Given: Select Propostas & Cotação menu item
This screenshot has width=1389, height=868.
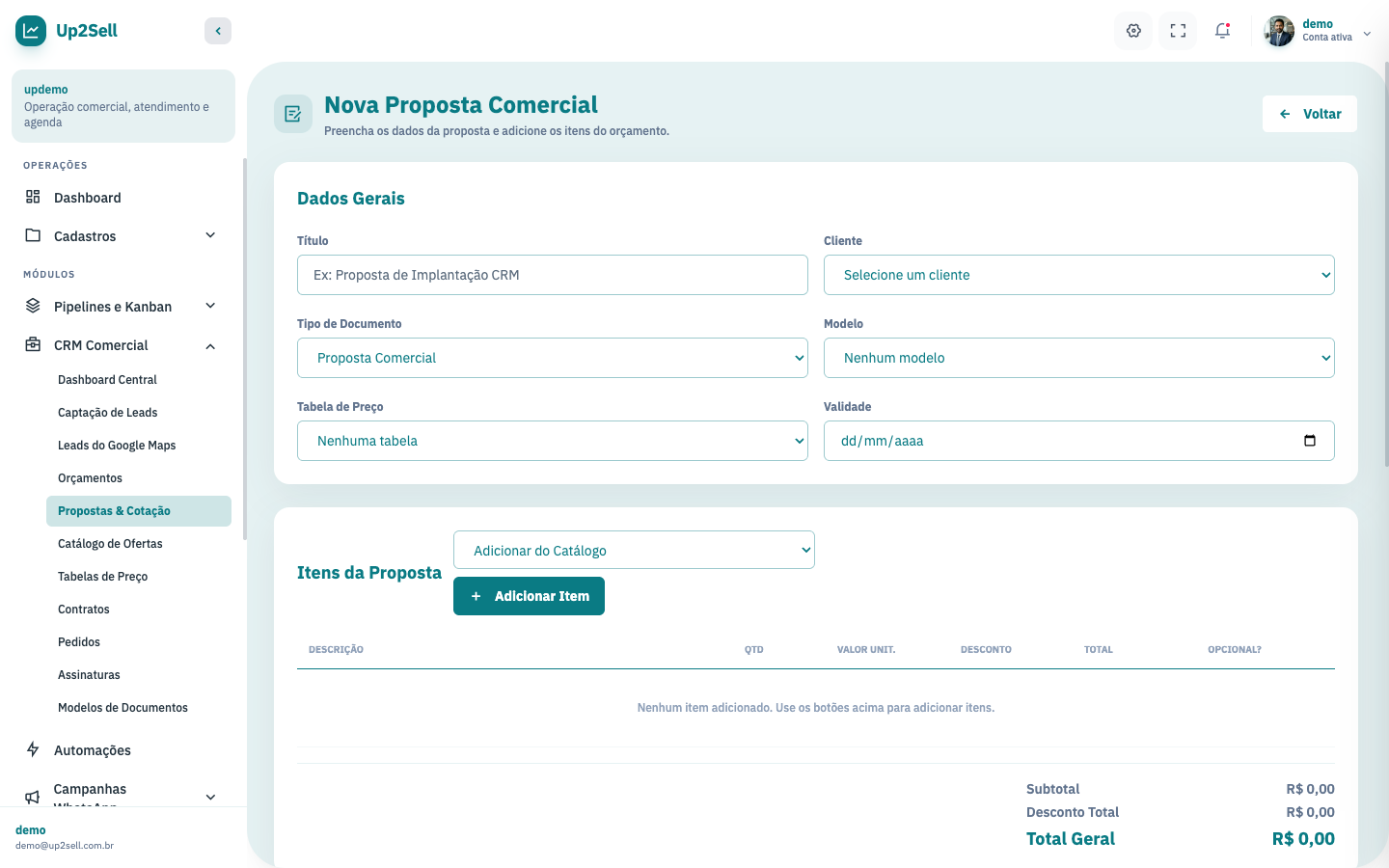Looking at the screenshot, I should pyautogui.click(x=139, y=511).
